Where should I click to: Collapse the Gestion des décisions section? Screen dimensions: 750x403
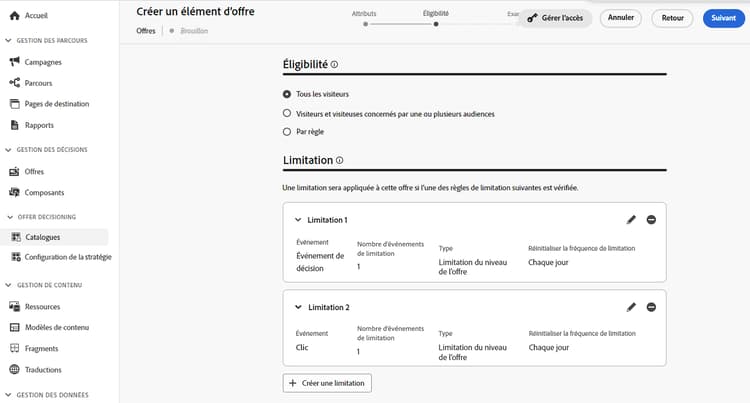(8, 150)
